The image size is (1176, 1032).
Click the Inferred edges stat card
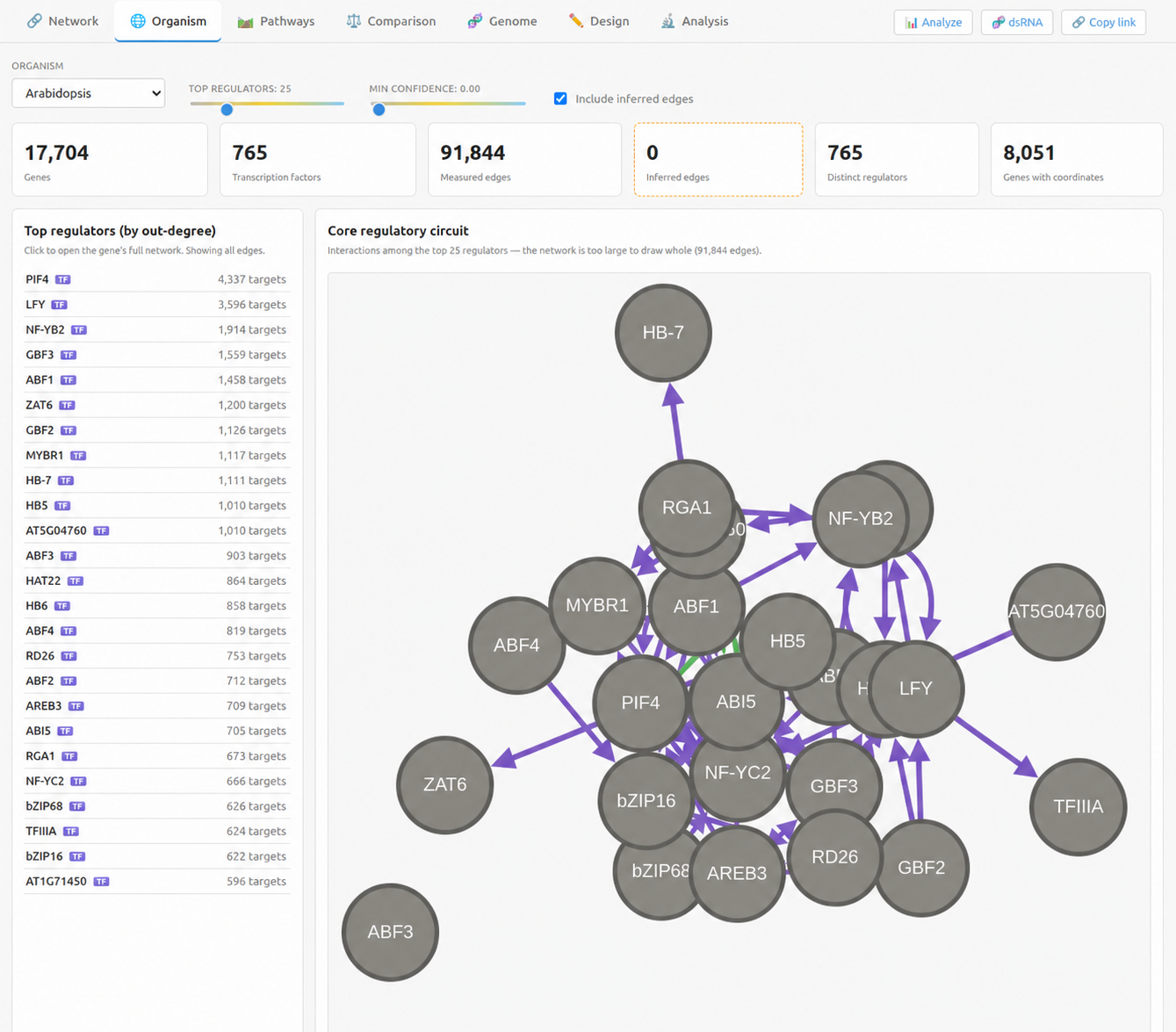click(718, 159)
